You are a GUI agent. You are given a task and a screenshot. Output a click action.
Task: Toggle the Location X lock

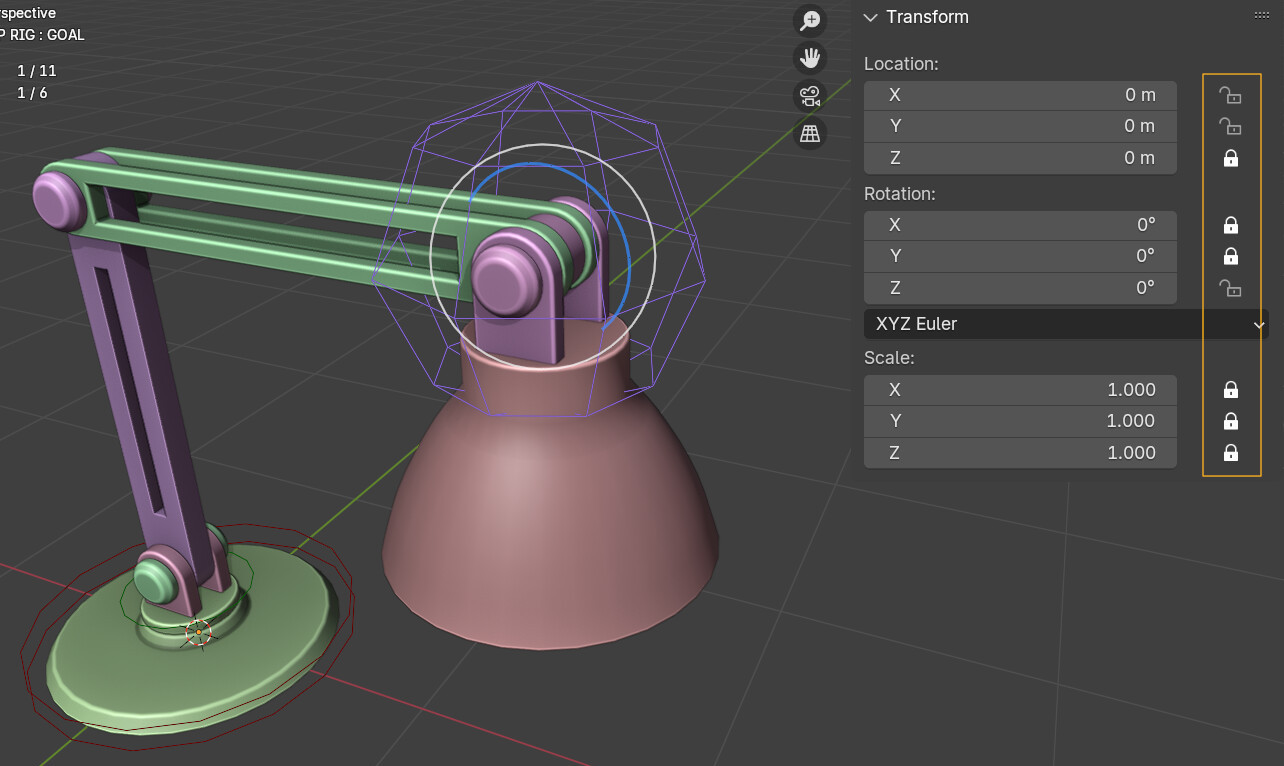coord(1230,95)
